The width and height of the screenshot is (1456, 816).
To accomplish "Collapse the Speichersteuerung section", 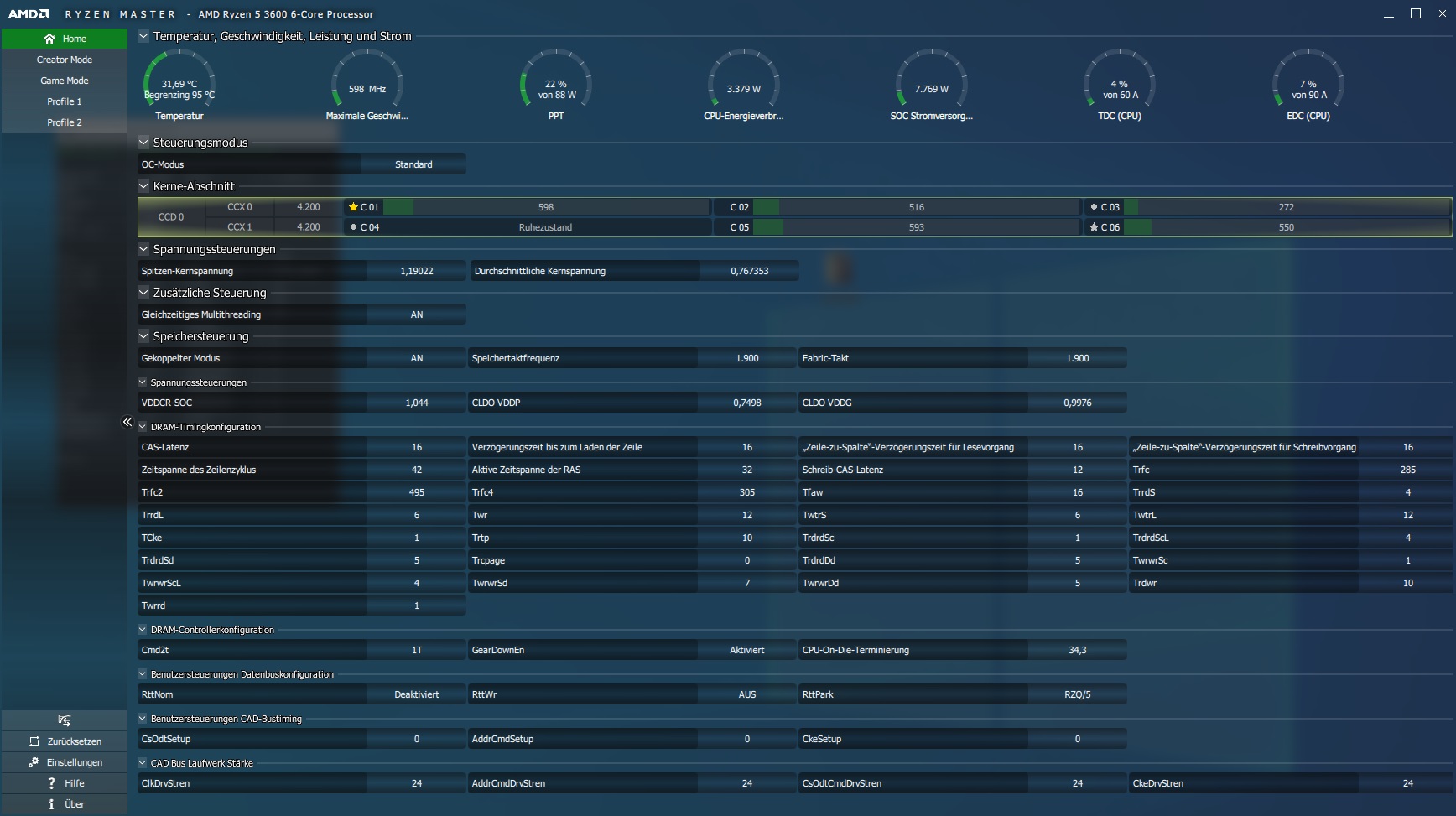I will coord(143,336).
